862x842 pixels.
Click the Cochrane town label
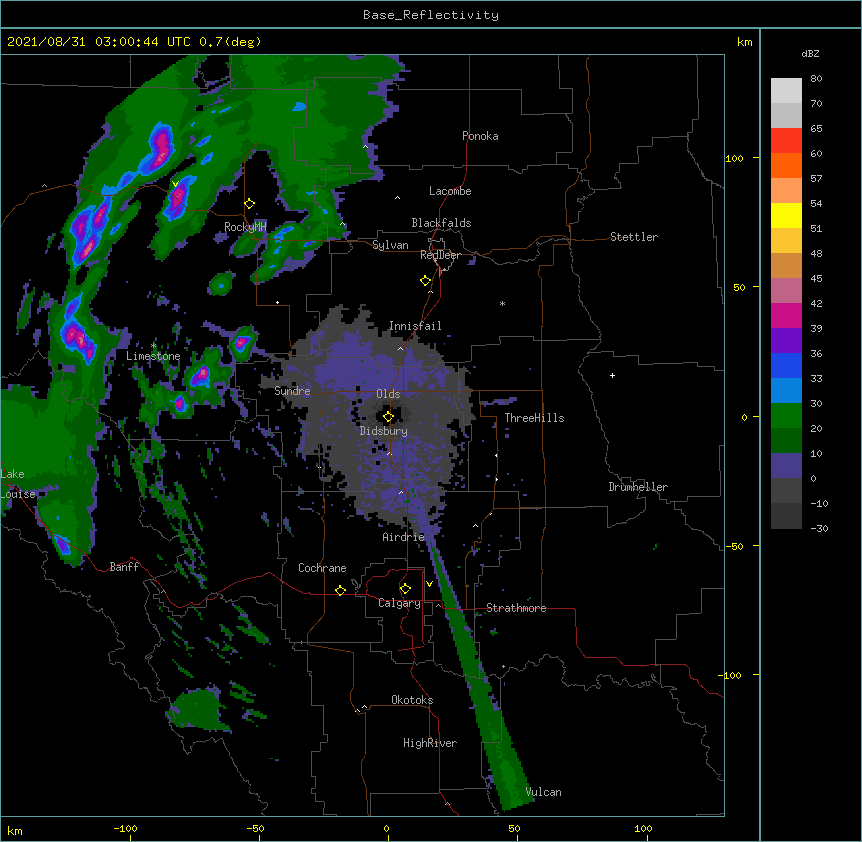pyautogui.click(x=322, y=568)
